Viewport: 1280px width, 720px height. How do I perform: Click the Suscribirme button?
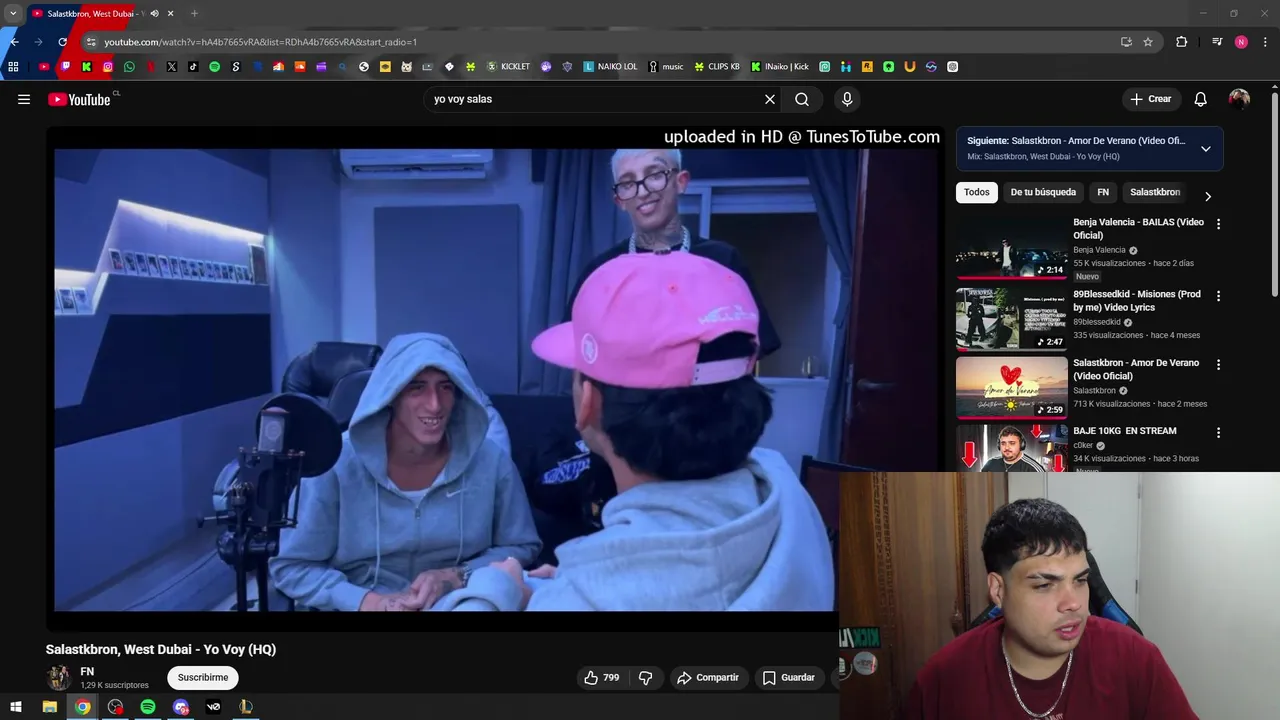(203, 677)
